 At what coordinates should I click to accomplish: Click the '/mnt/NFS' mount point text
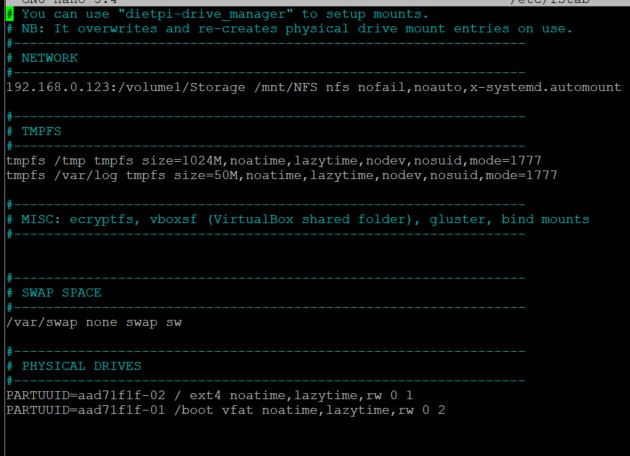pyautogui.click(x=286, y=87)
